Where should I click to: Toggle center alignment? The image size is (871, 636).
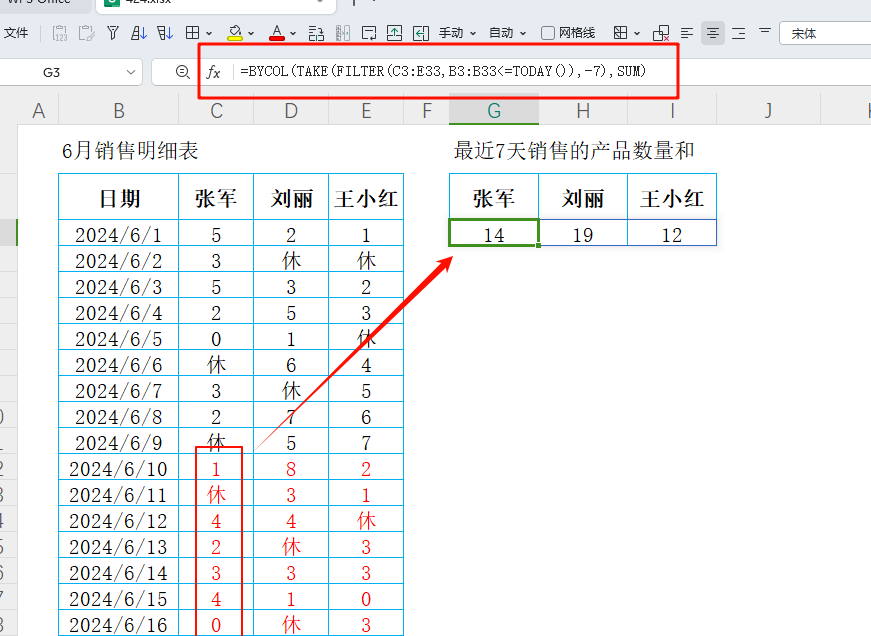713,33
